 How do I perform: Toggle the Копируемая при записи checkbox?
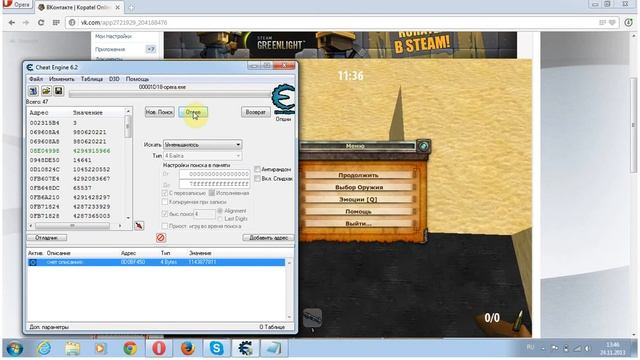pyautogui.click(x=165, y=202)
